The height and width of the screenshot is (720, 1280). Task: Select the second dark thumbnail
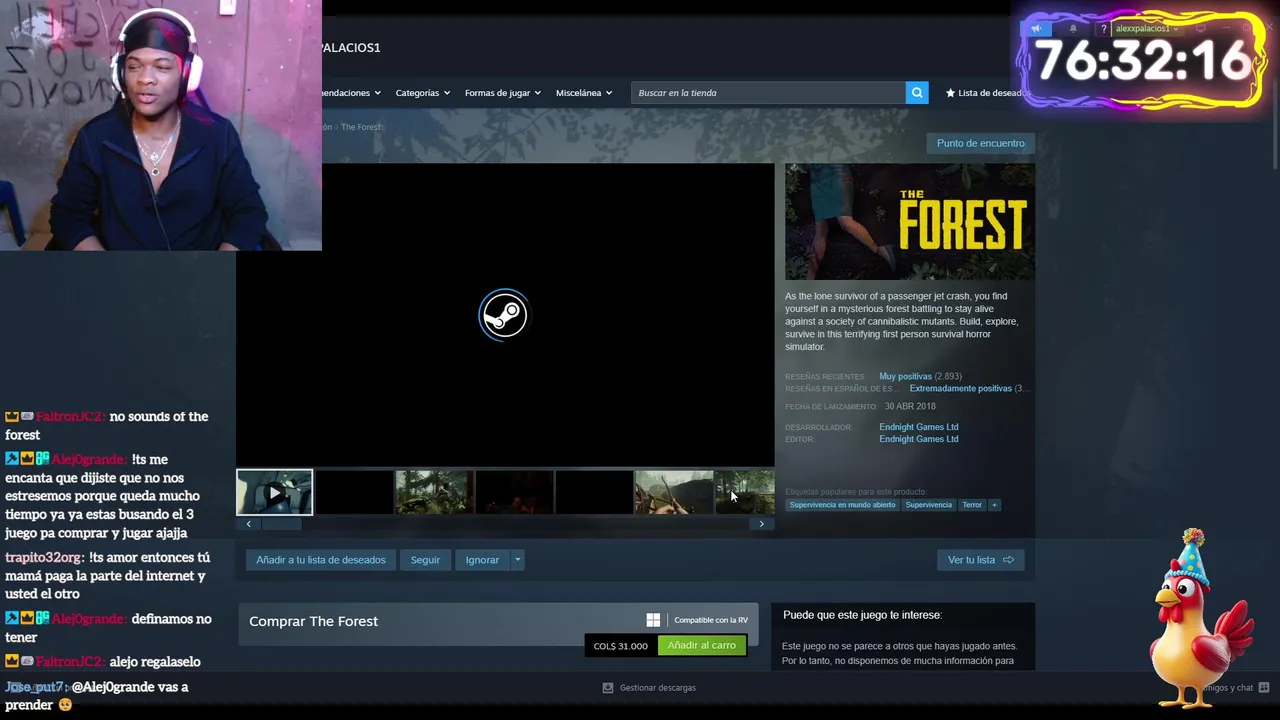(x=594, y=492)
